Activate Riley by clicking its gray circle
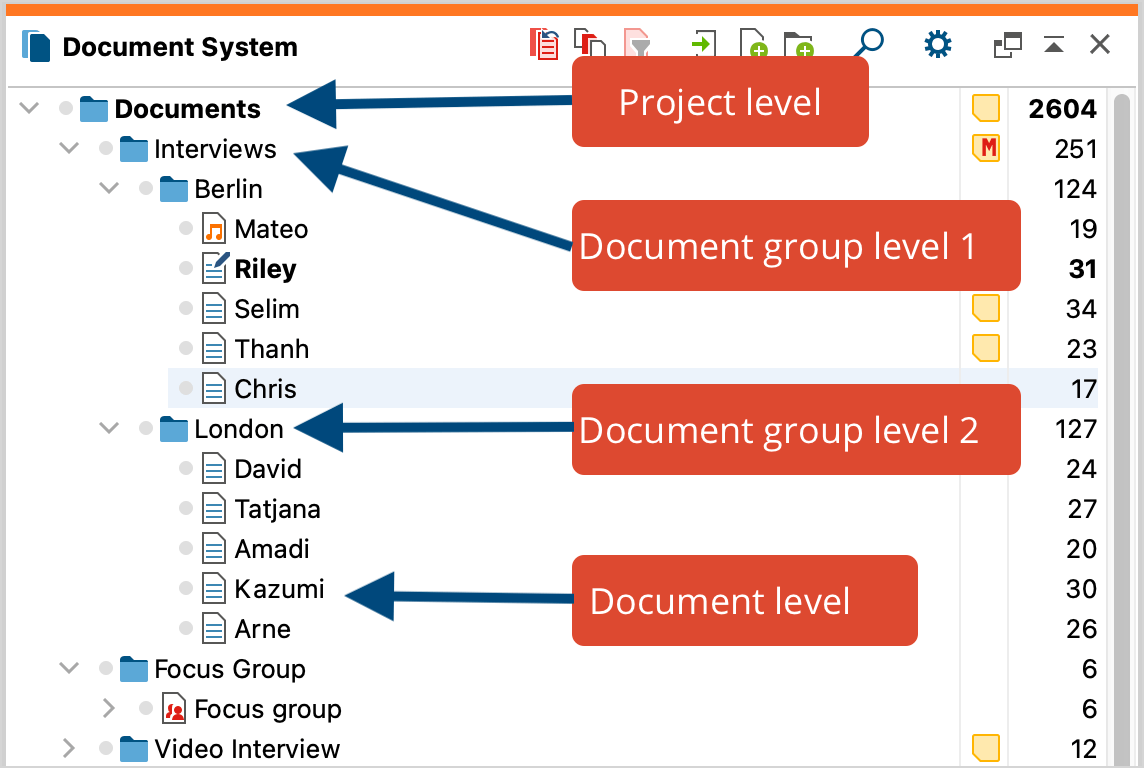Screen dimensions: 1144x768 185,268
